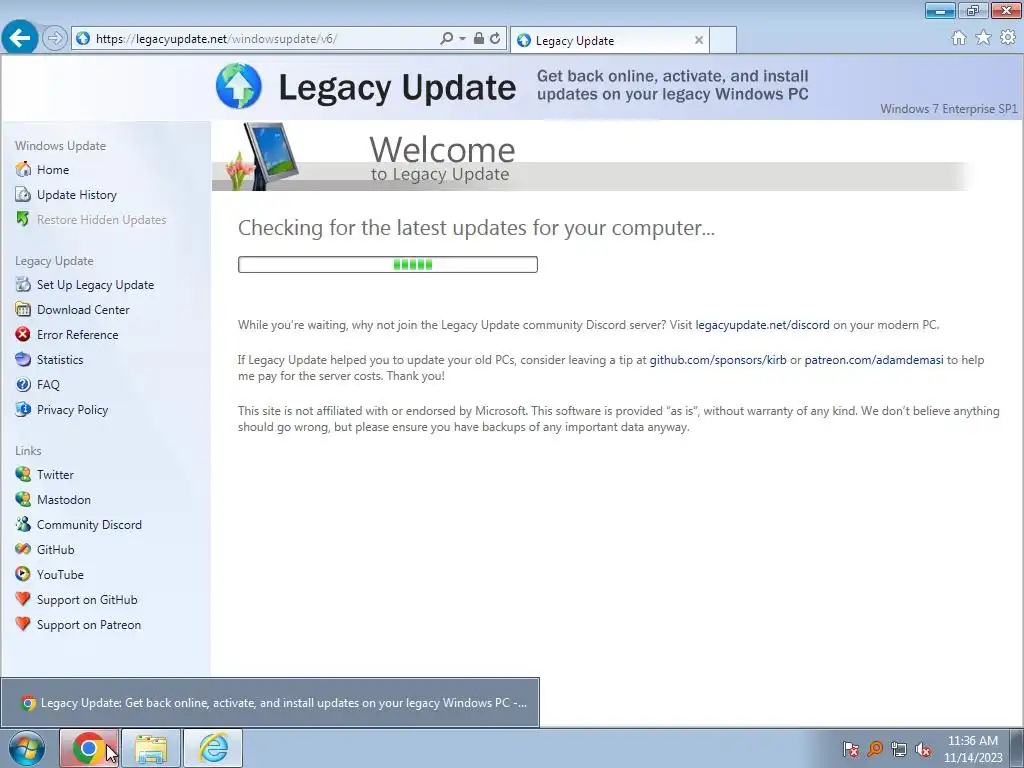Visit the legacyupdate.net/discord link
1024x768 pixels.
[762, 325]
